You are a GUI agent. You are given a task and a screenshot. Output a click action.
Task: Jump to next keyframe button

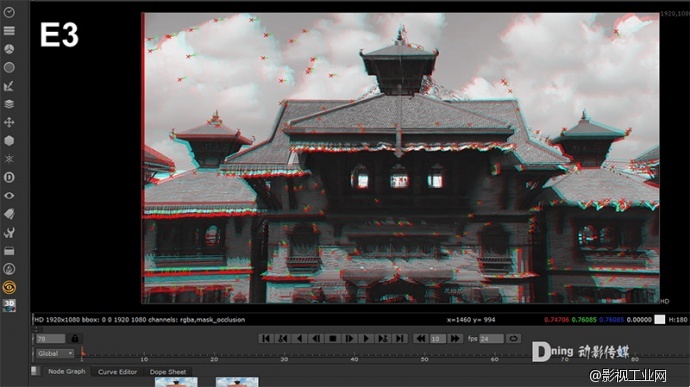(383, 338)
